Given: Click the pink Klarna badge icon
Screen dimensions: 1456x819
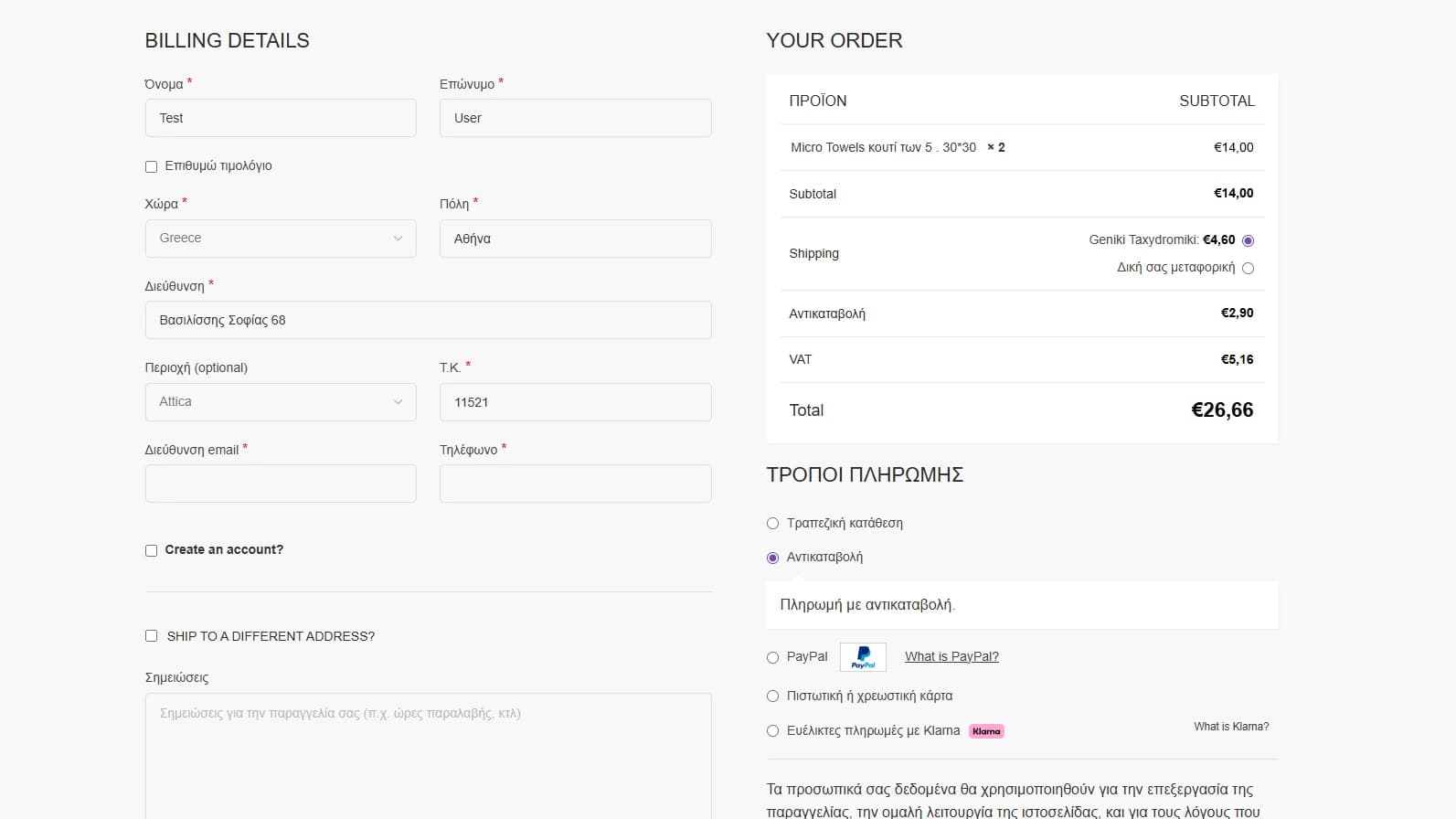Looking at the screenshot, I should pyautogui.click(x=986, y=731).
